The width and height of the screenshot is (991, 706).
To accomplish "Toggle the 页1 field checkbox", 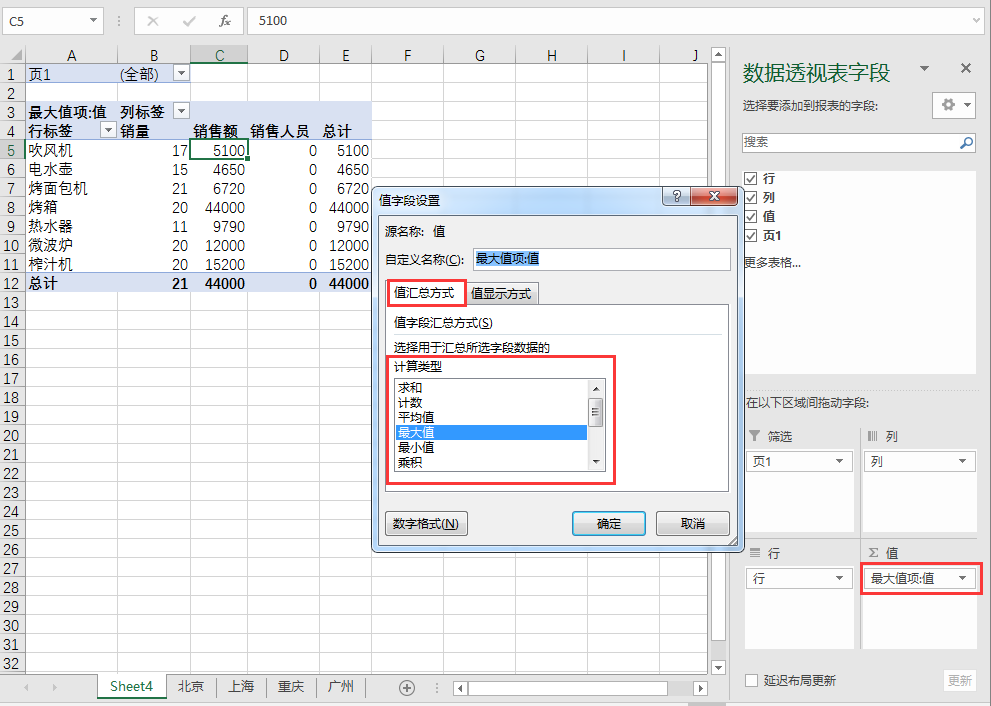I will 751,235.
